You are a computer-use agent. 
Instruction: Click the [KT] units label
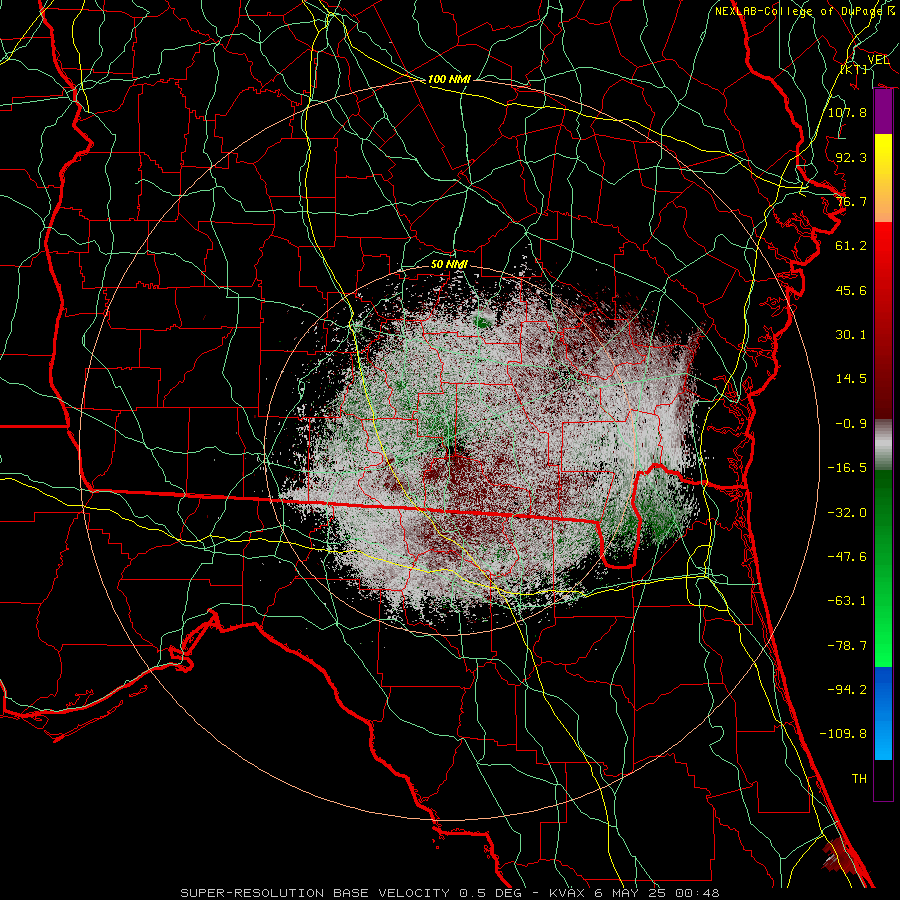click(854, 69)
